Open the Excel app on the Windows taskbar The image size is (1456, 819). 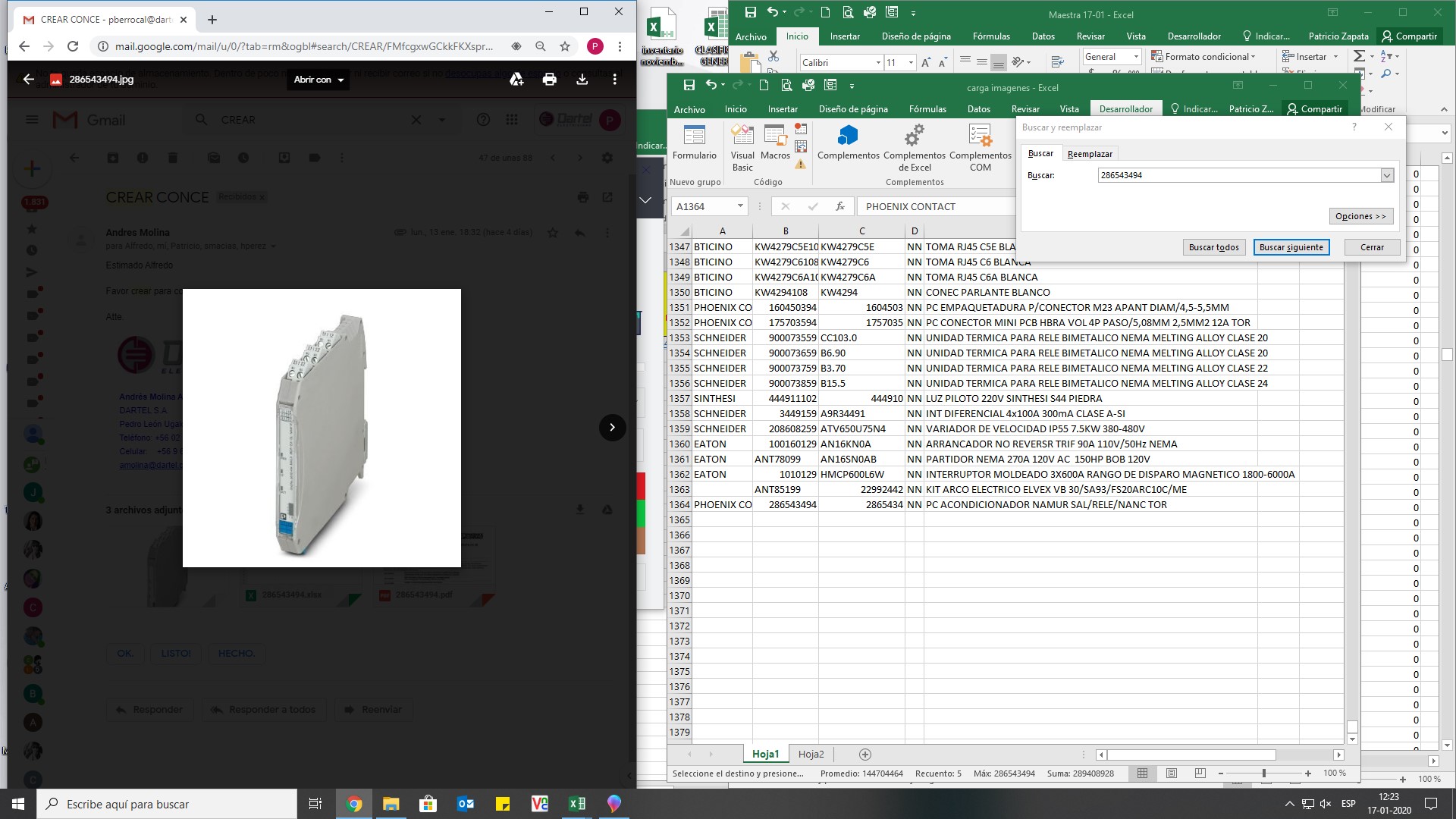click(576, 804)
